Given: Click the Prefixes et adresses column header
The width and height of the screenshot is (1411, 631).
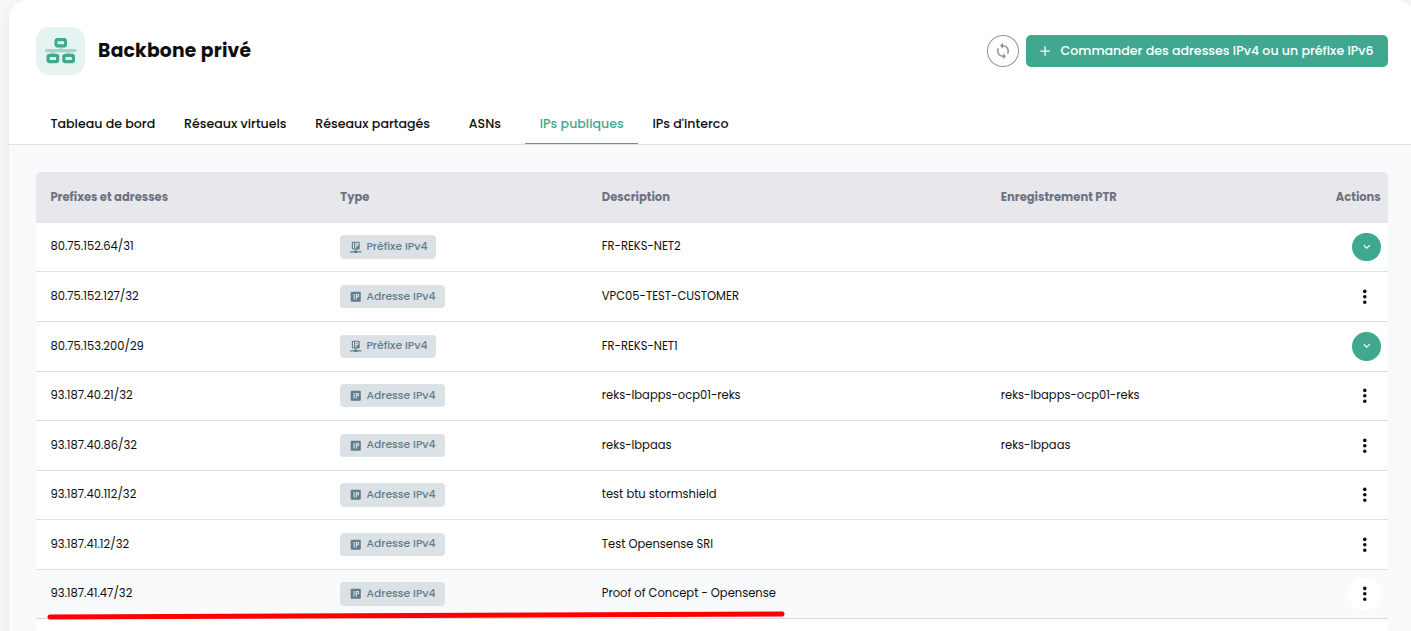Looking at the screenshot, I should click(x=109, y=197).
